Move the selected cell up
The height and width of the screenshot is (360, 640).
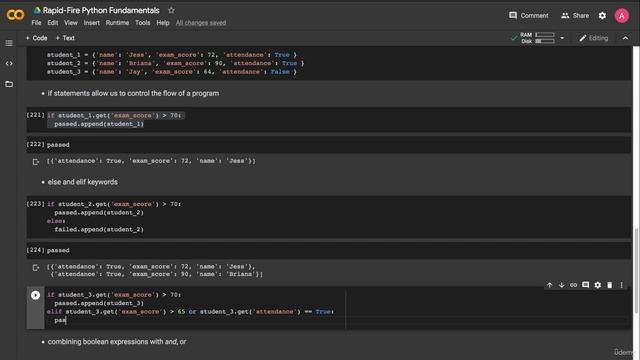click(549, 285)
